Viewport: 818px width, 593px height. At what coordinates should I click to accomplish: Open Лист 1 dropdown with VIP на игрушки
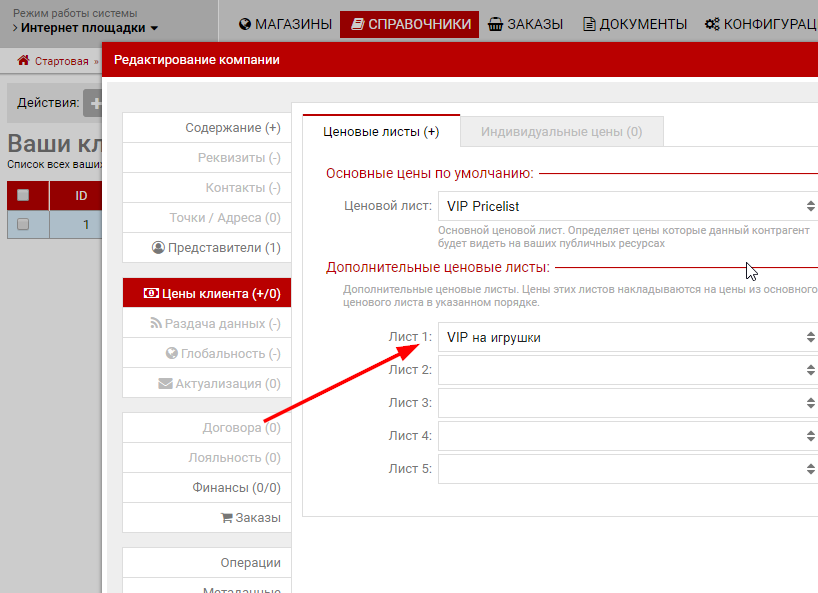[628, 338]
